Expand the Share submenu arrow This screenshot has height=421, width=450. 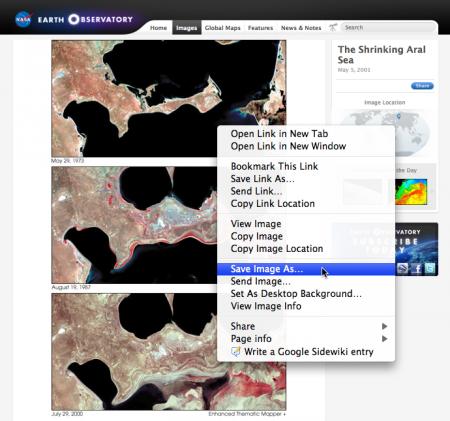[x=385, y=326]
